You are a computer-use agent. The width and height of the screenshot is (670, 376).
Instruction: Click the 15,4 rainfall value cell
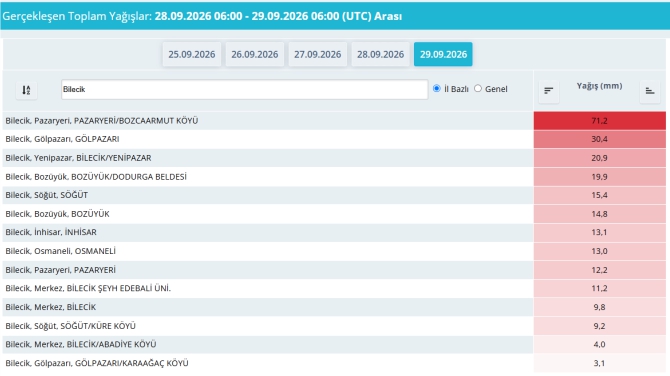click(599, 195)
